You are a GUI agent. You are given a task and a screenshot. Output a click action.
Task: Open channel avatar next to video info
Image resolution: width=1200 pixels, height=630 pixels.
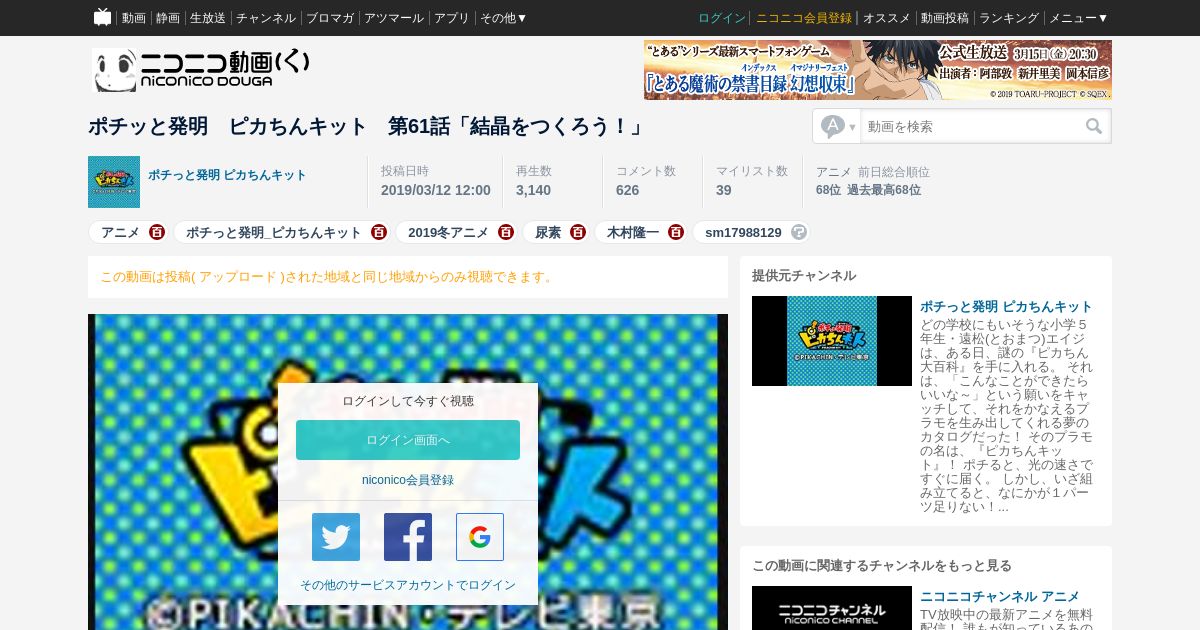pos(114,182)
